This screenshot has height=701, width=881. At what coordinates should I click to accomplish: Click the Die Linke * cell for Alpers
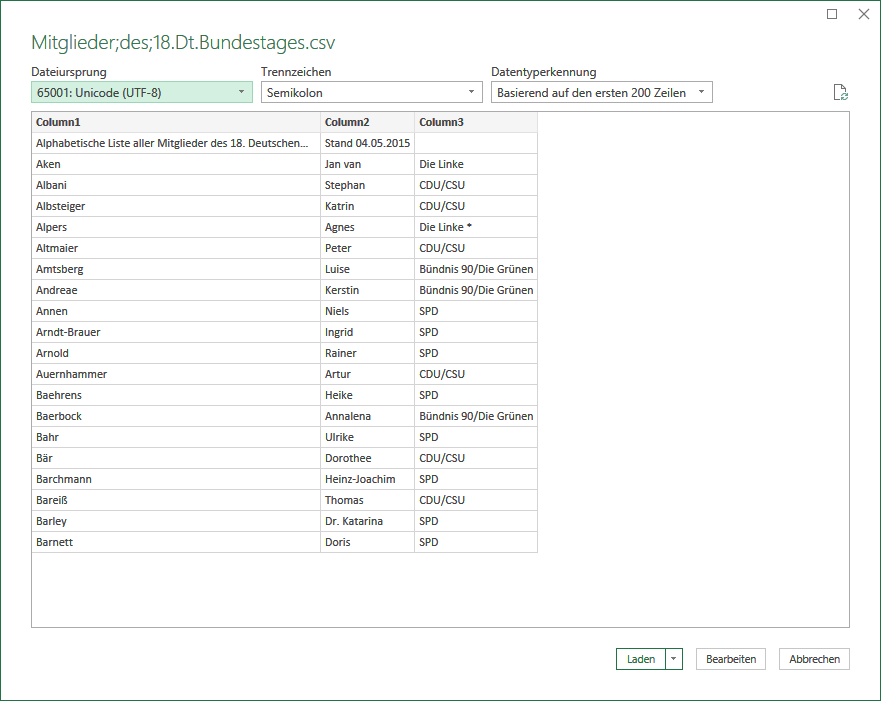476,227
